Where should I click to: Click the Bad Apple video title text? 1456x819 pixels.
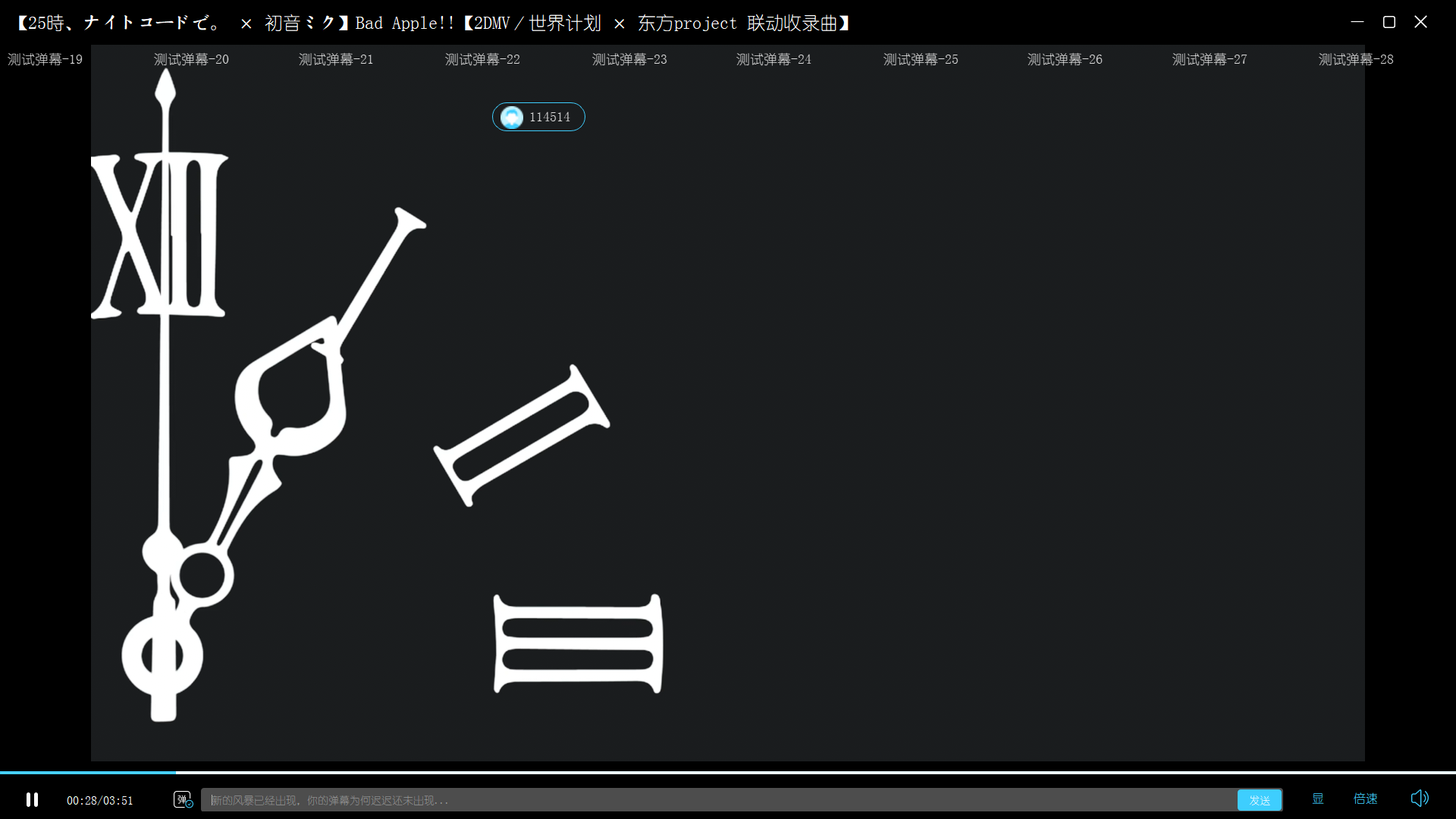tap(432, 23)
